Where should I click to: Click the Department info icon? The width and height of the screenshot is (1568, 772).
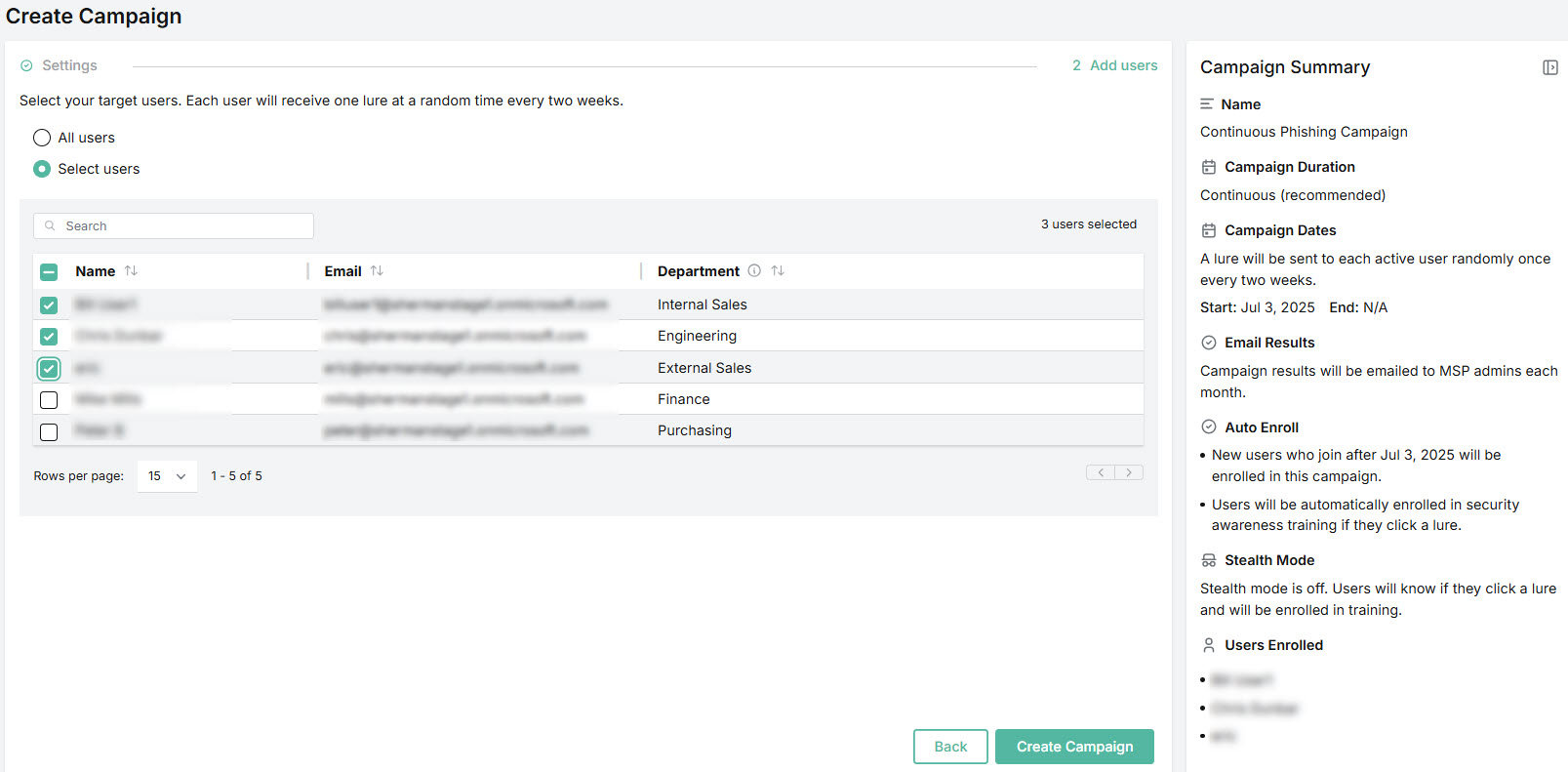pos(754,270)
